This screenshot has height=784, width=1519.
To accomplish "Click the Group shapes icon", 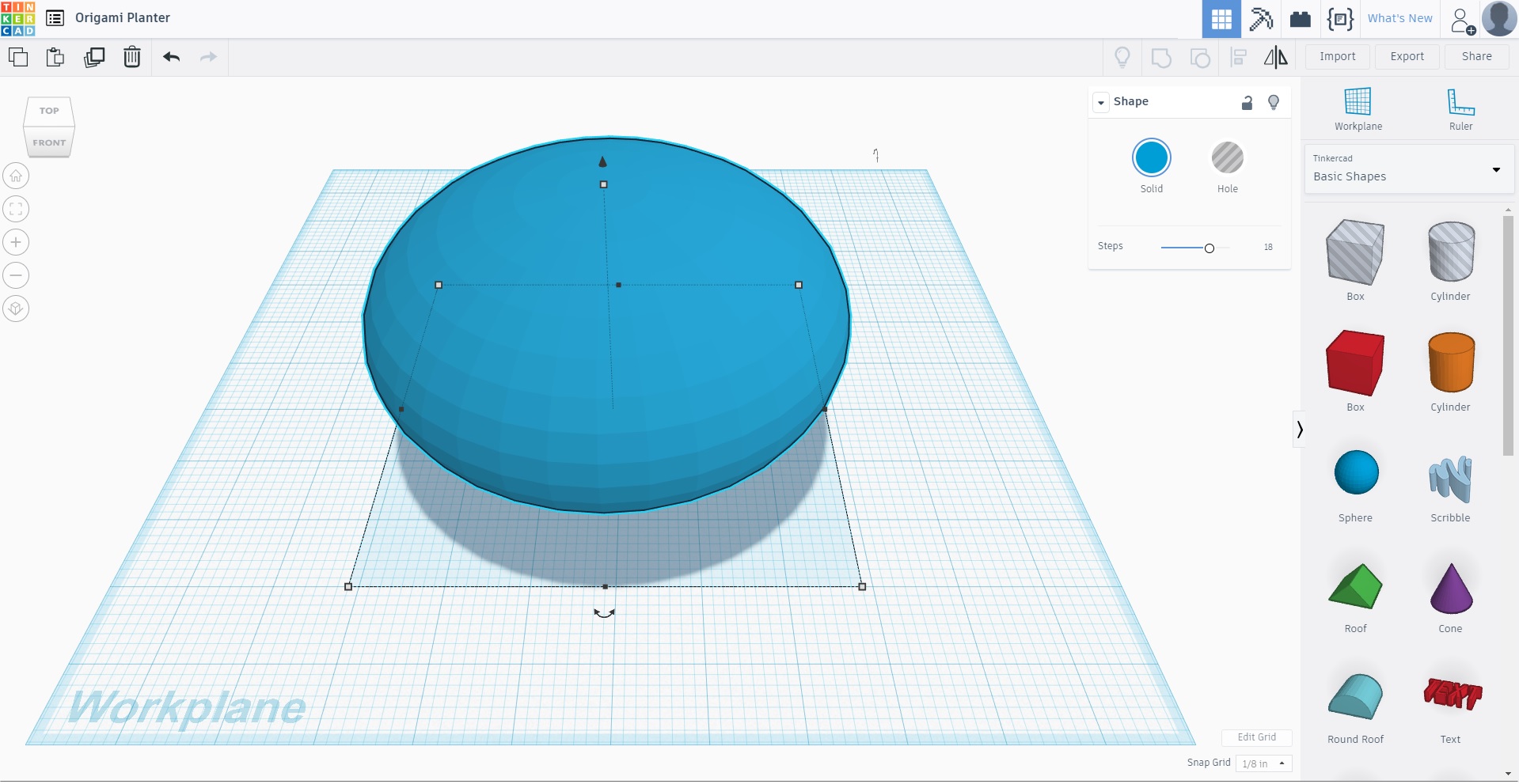I will click(1161, 58).
